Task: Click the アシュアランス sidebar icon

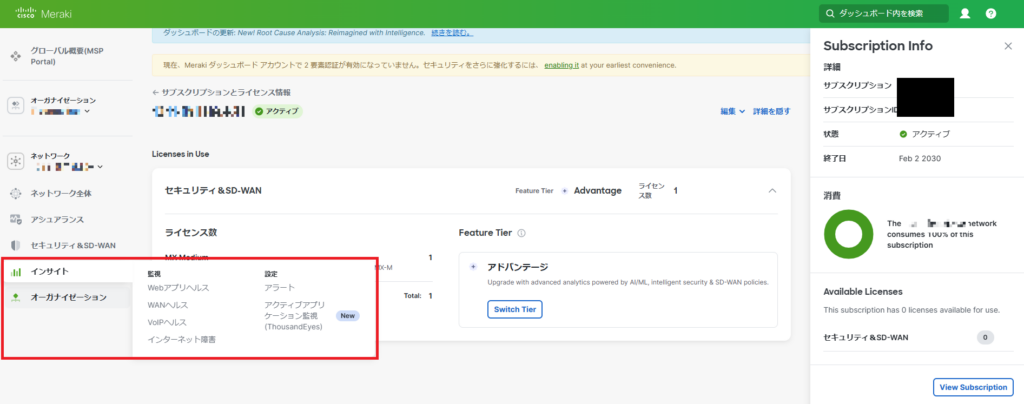Action: tap(16, 219)
